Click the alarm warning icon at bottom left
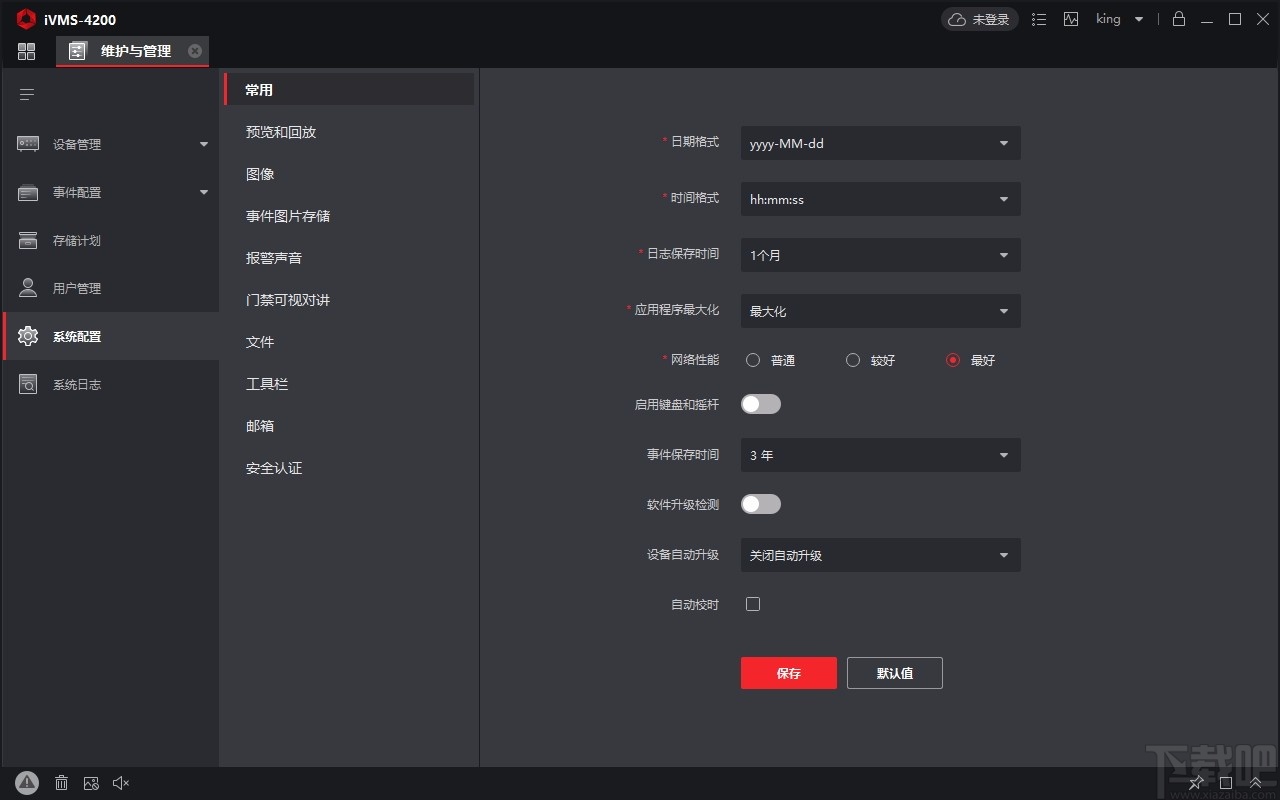 [27, 783]
